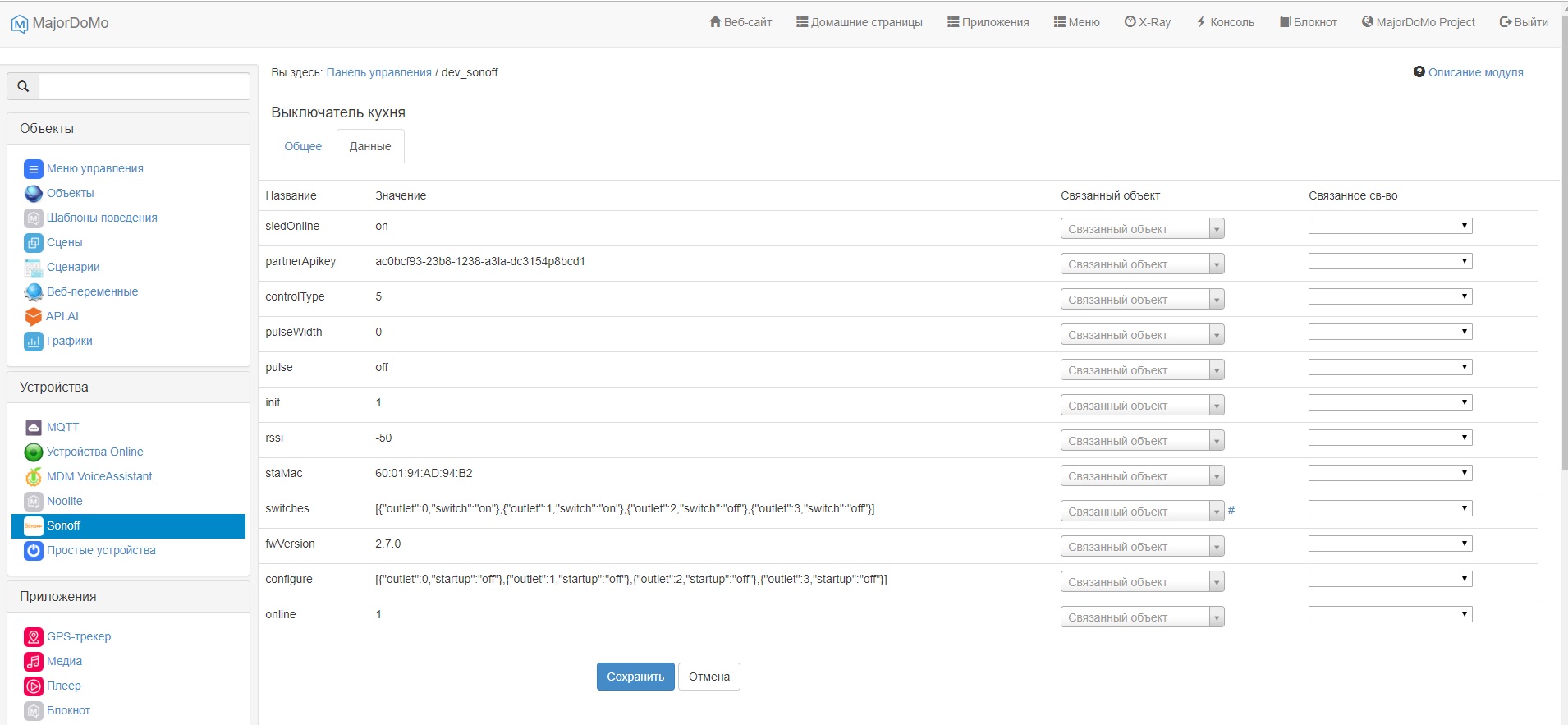Open Описание модуля help link

click(1474, 72)
